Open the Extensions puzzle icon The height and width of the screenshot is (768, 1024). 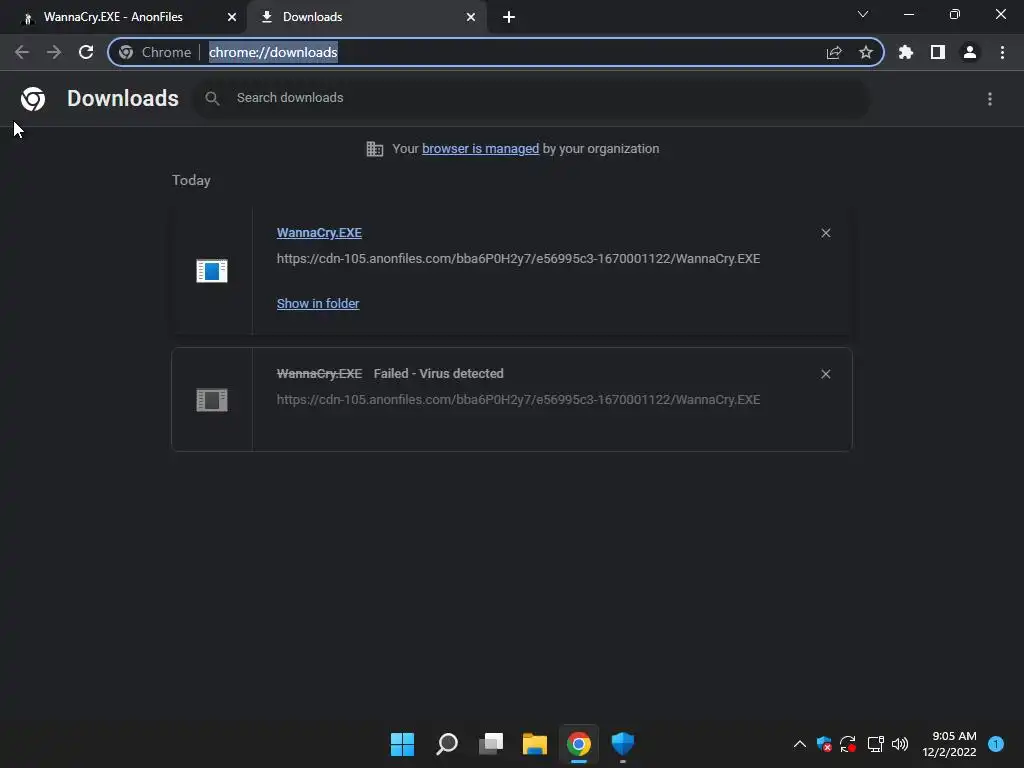tap(905, 52)
